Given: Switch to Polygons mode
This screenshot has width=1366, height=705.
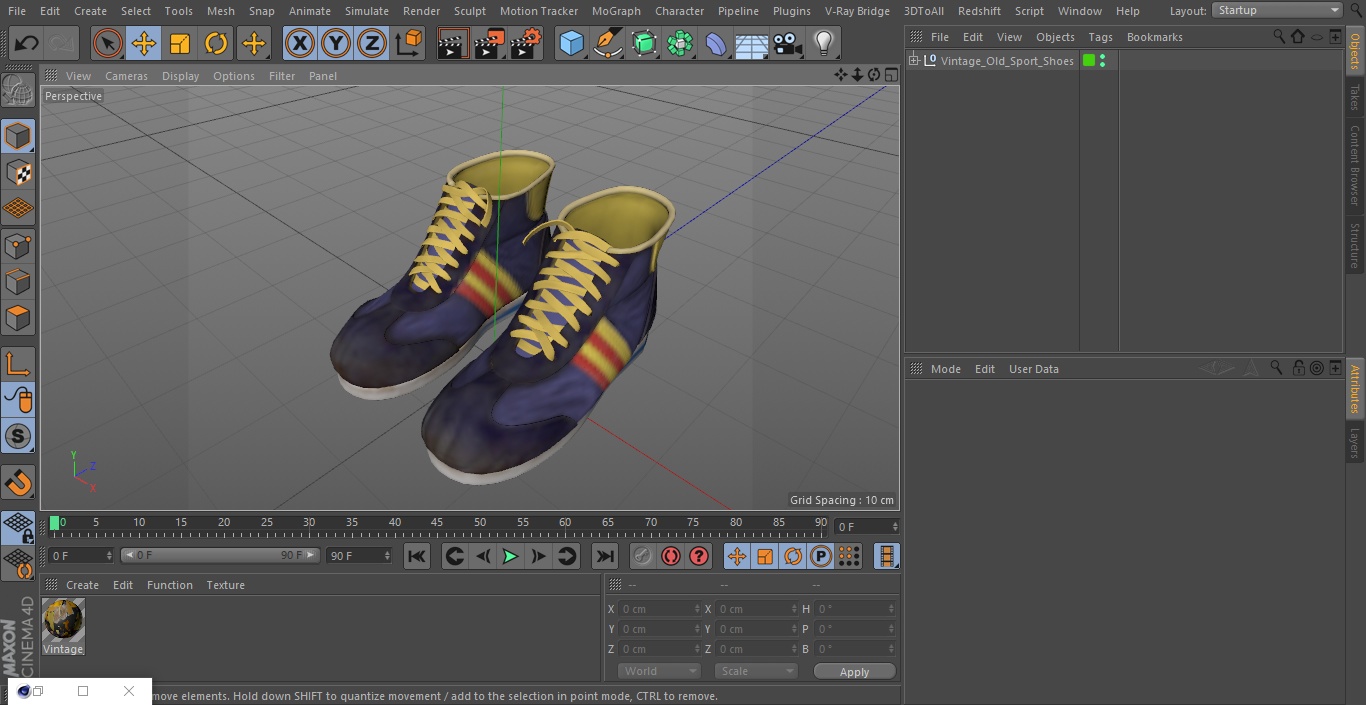Looking at the screenshot, I should (x=18, y=319).
